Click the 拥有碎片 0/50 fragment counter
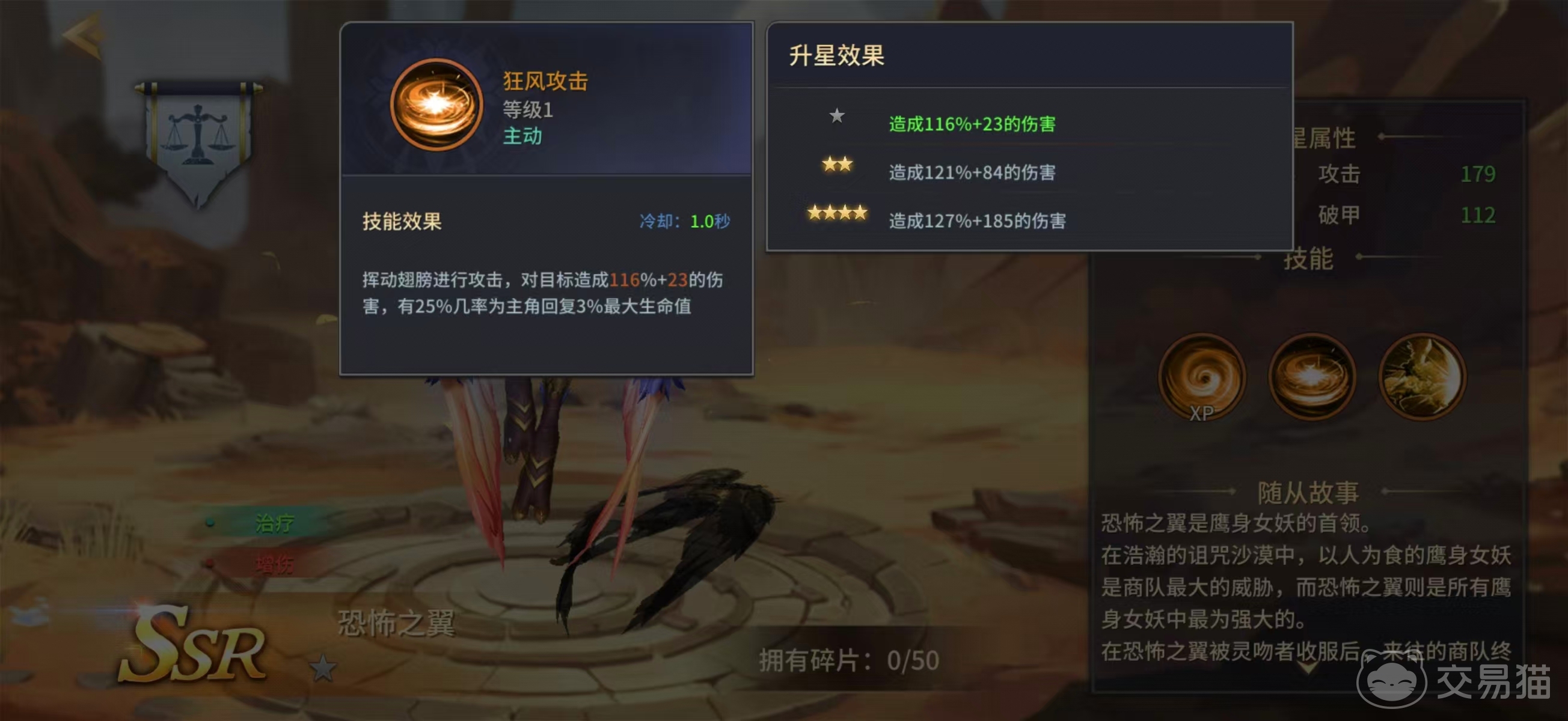1568x721 pixels. 849,660
